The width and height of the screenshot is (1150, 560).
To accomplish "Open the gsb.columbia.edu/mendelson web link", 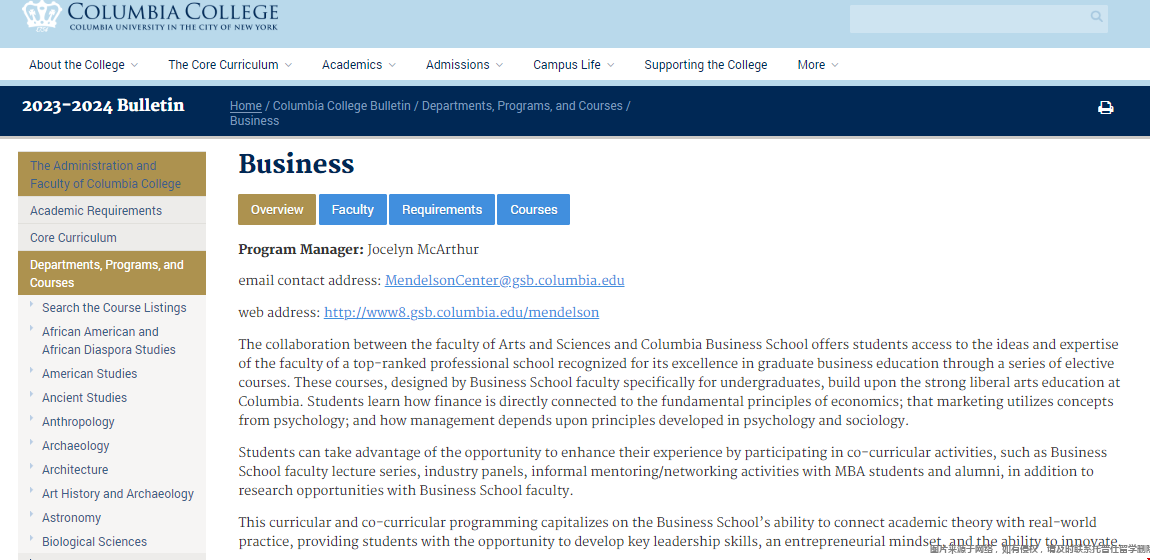I will 461,312.
